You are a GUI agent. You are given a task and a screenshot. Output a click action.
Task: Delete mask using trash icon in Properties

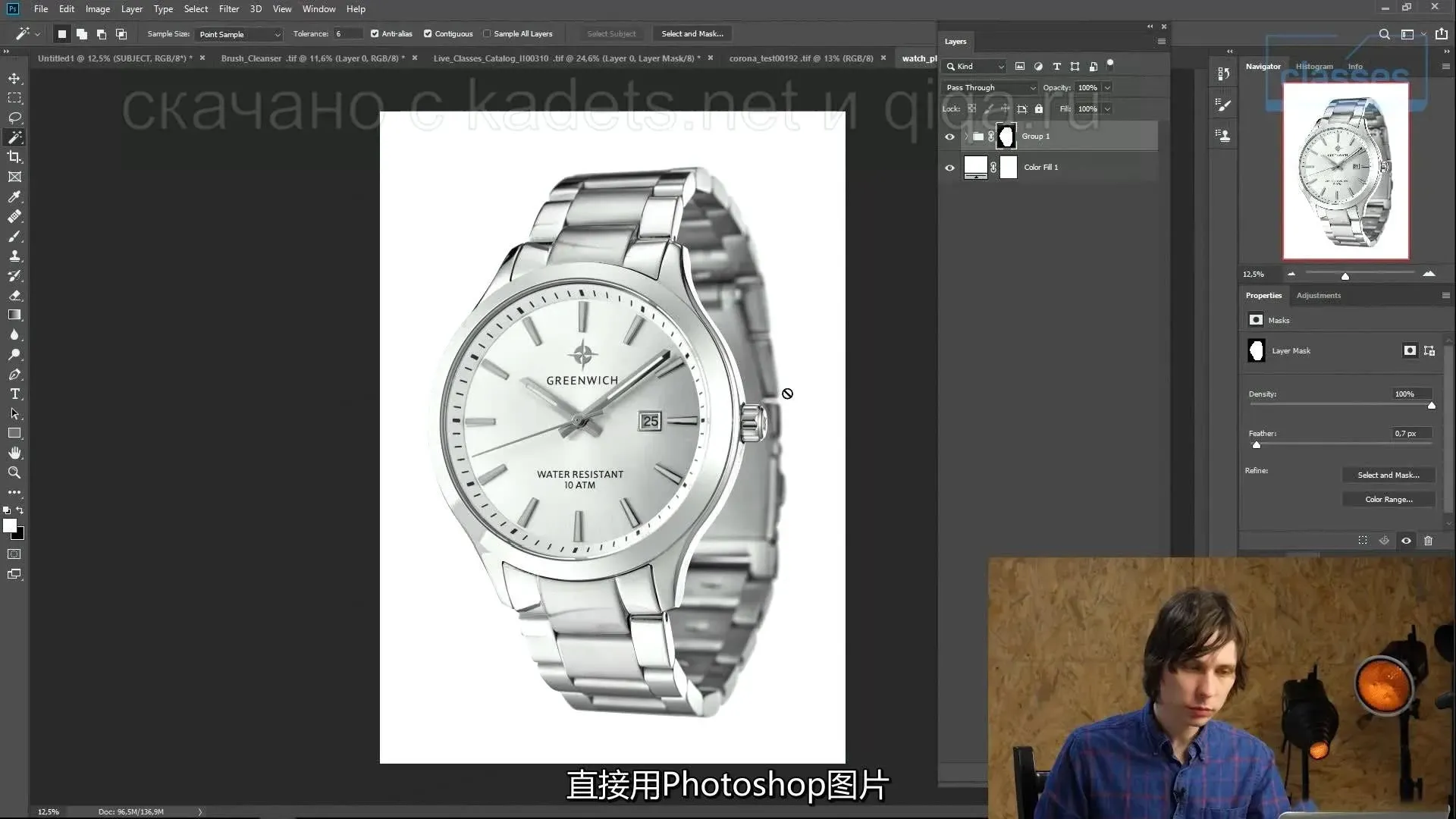pos(1428,541)
